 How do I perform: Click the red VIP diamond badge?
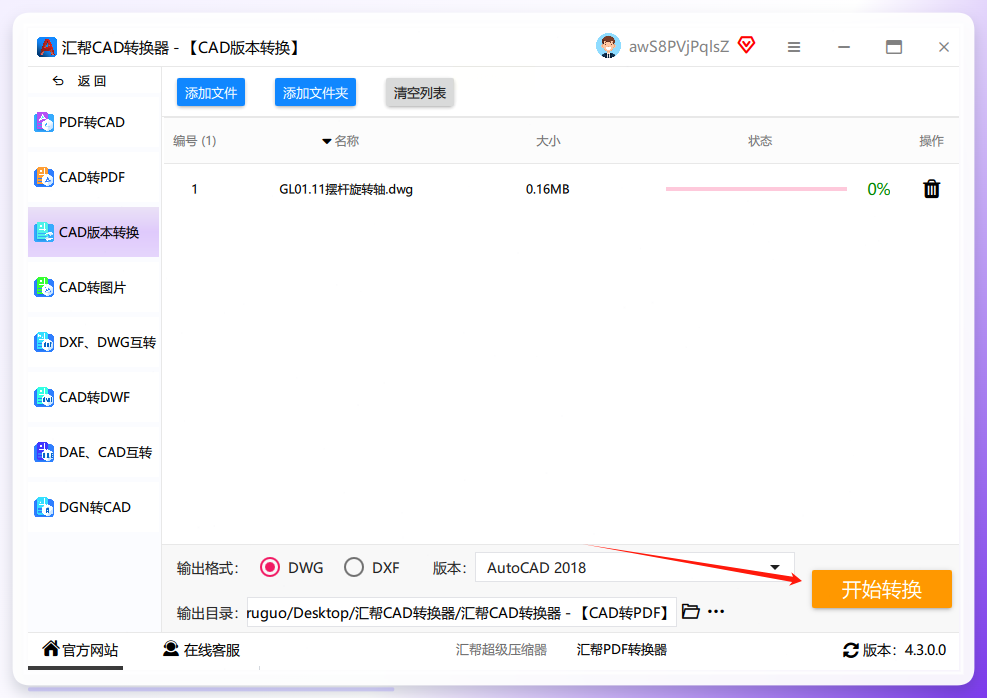click(x=747, y=45)
